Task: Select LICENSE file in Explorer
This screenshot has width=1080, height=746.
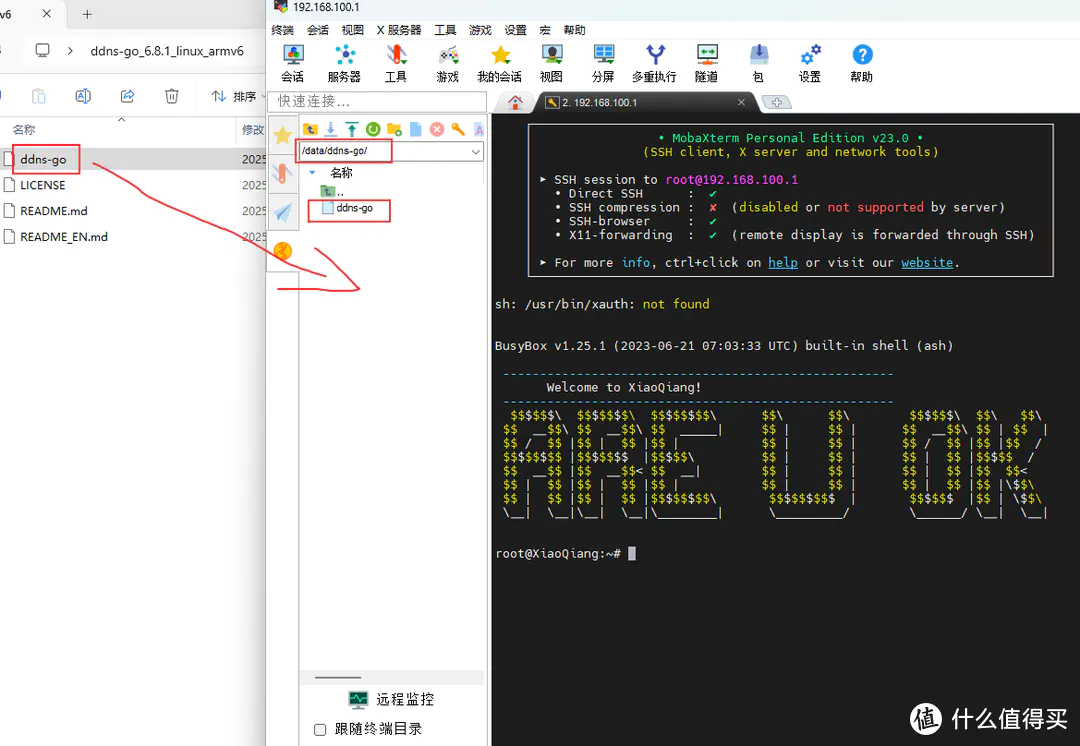Action: pyautogui.click(x=43, y=185)
